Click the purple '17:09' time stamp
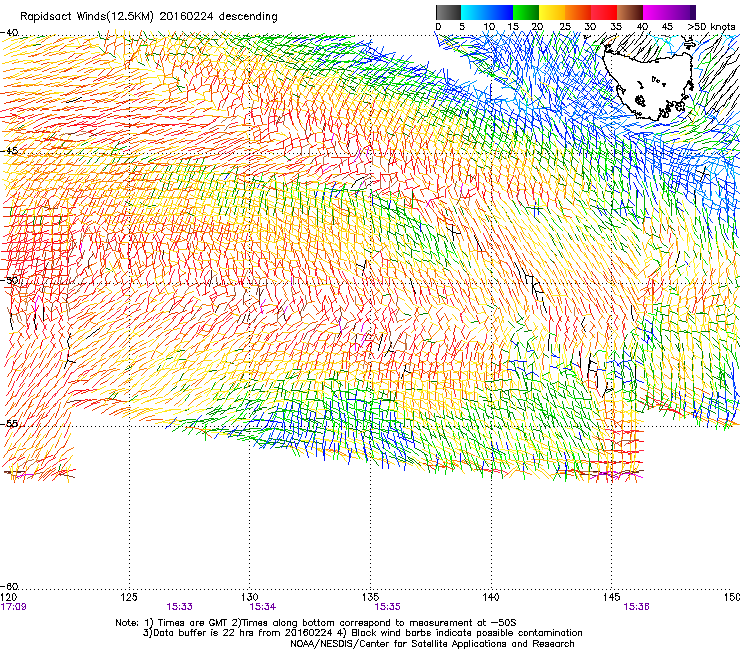740x650 pixels. tap(14, 607)
